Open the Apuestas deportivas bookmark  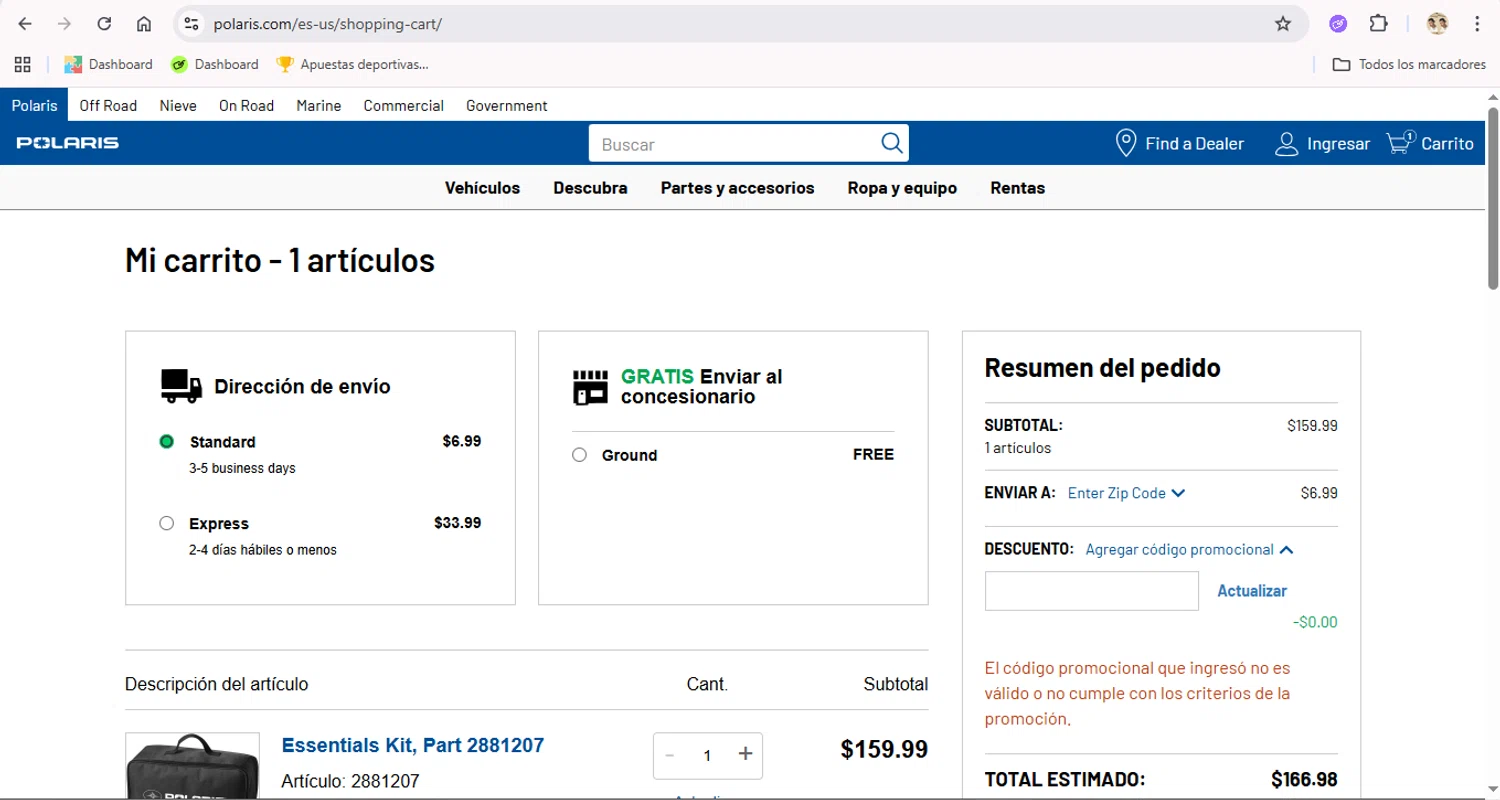point(352,64)
